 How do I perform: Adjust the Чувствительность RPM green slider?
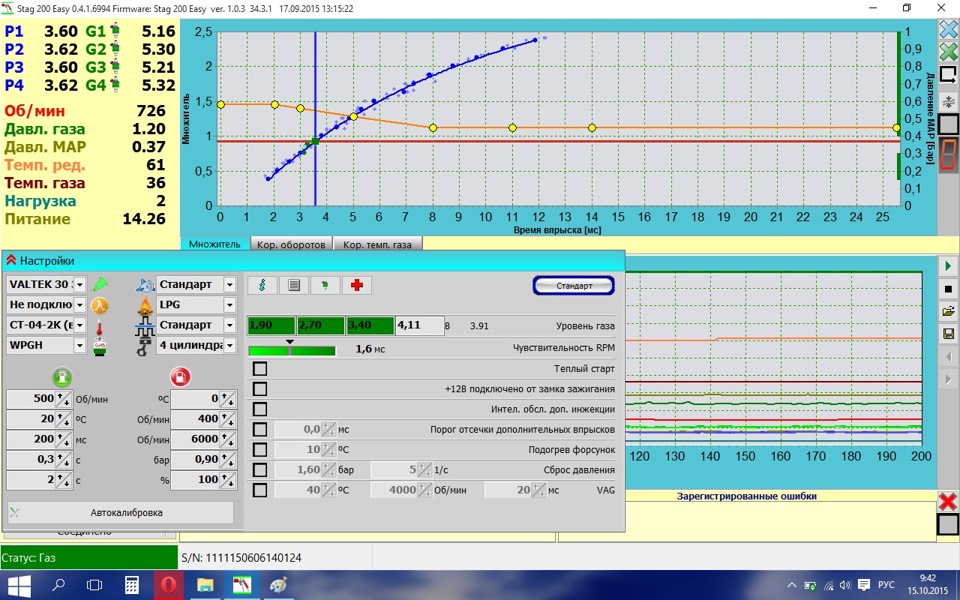[291, 350]
